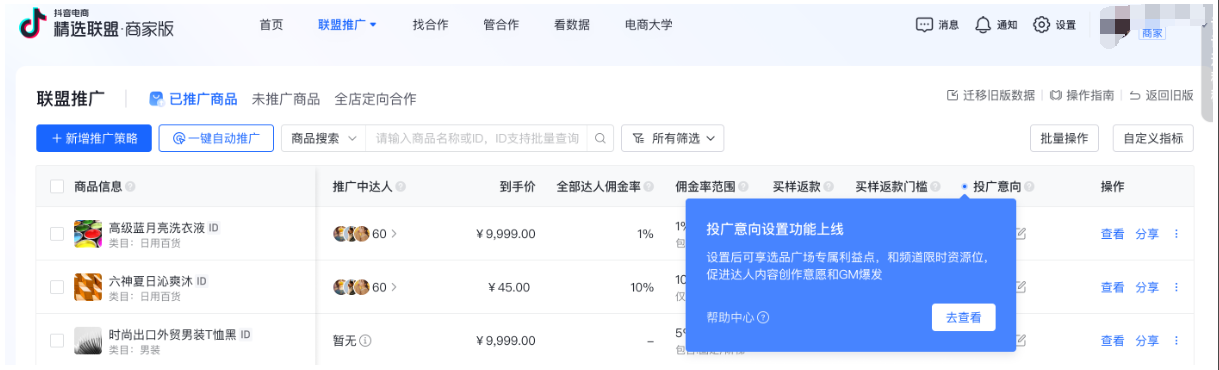Screen dimensions: 1219x370
Task: Click the 已推广商品 tab icon
Action: (156, 99)
